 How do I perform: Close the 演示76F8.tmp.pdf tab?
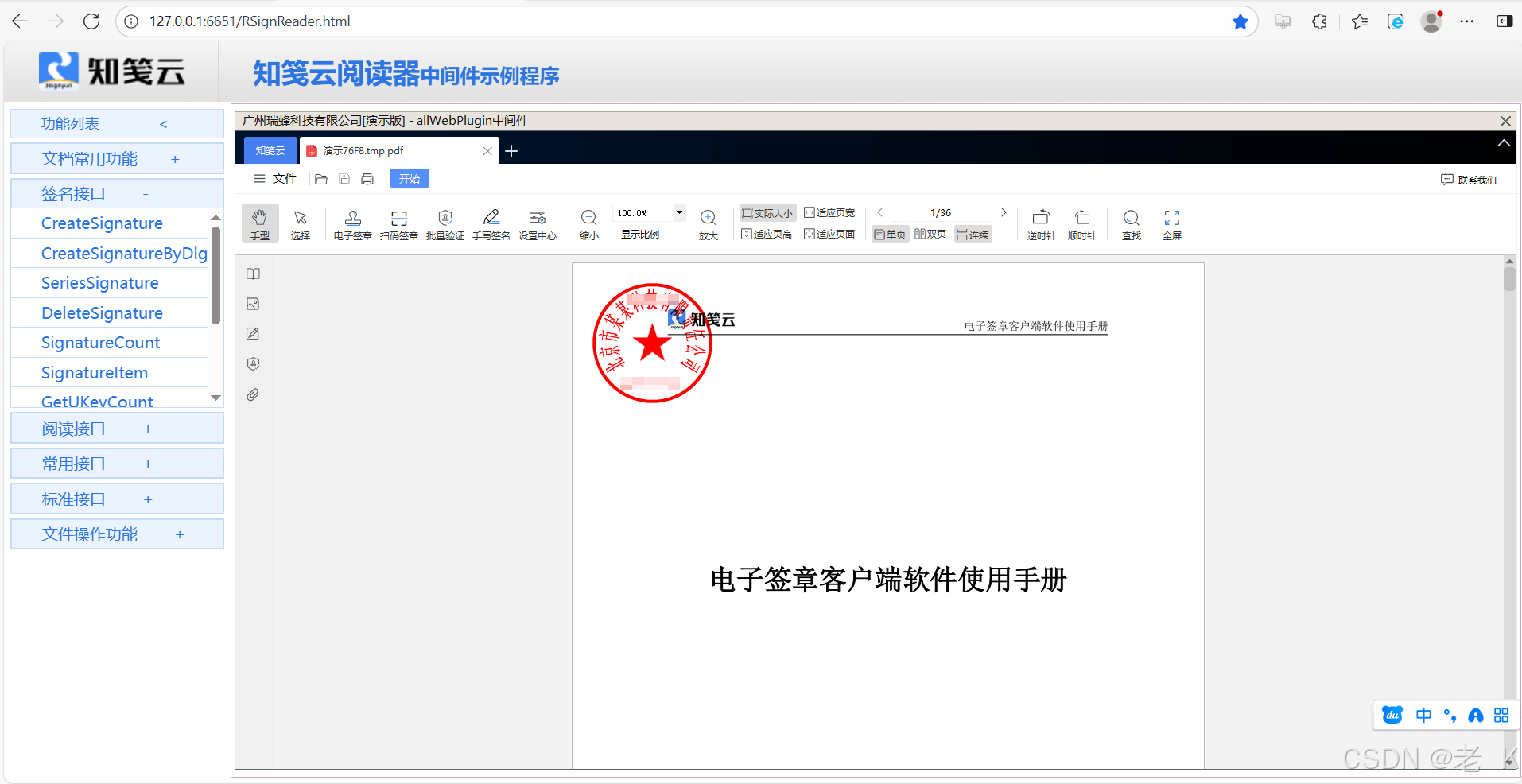coord(487,151)
